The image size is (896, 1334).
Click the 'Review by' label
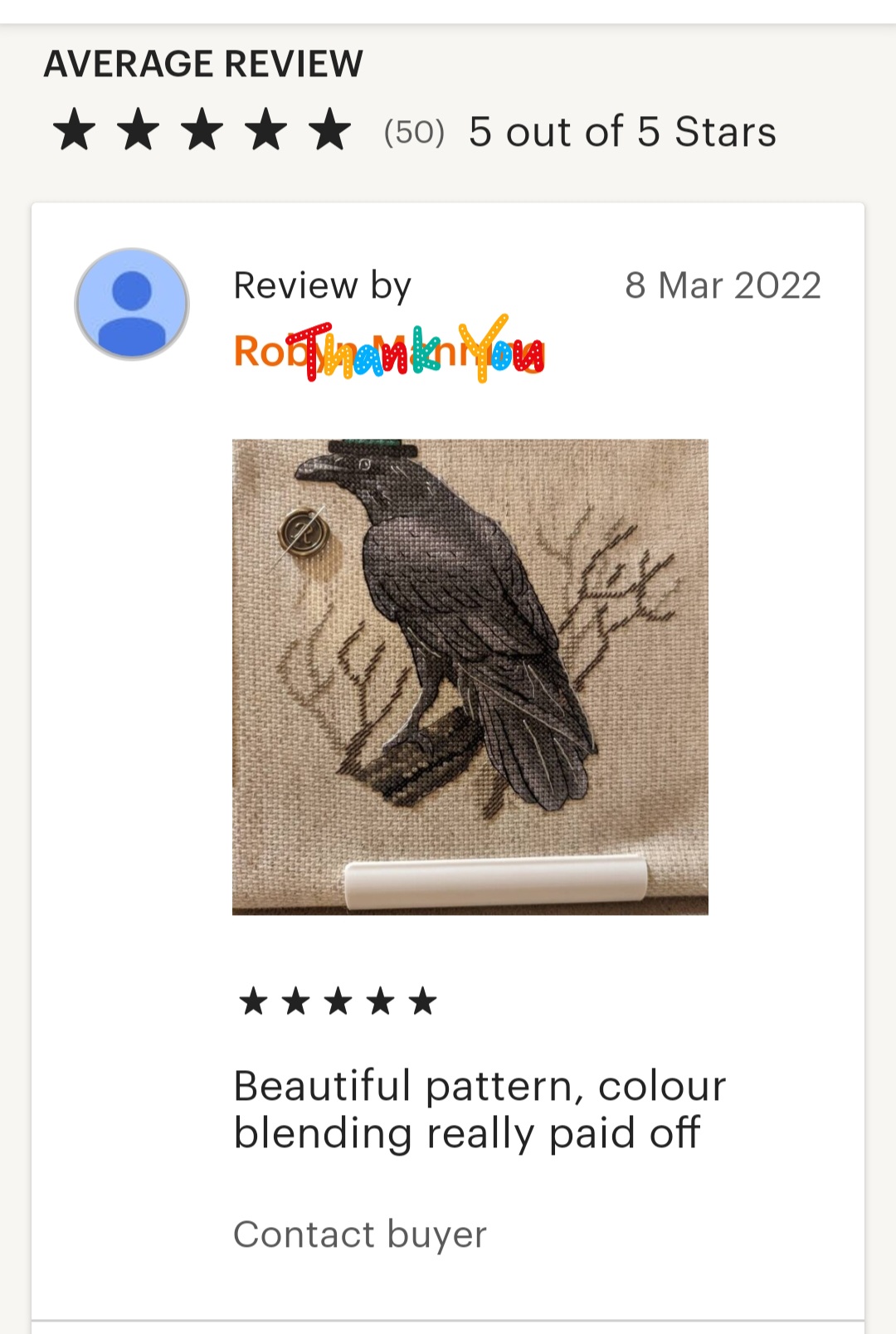pos(322,285)
